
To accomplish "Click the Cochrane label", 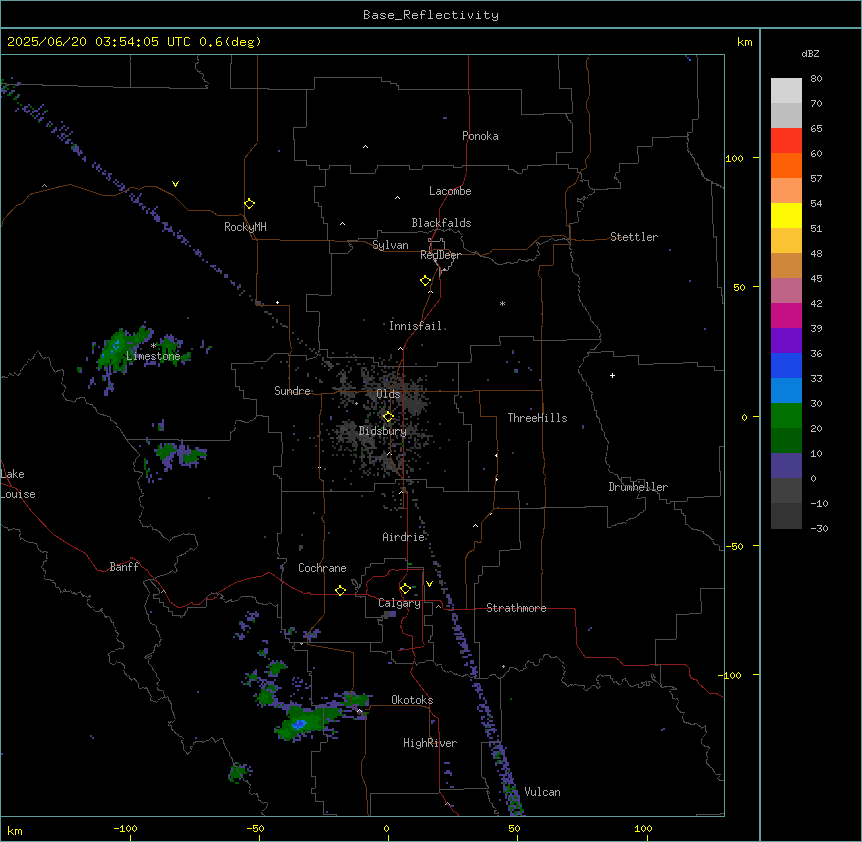I will pyautogui.click(x=322, y=568).
